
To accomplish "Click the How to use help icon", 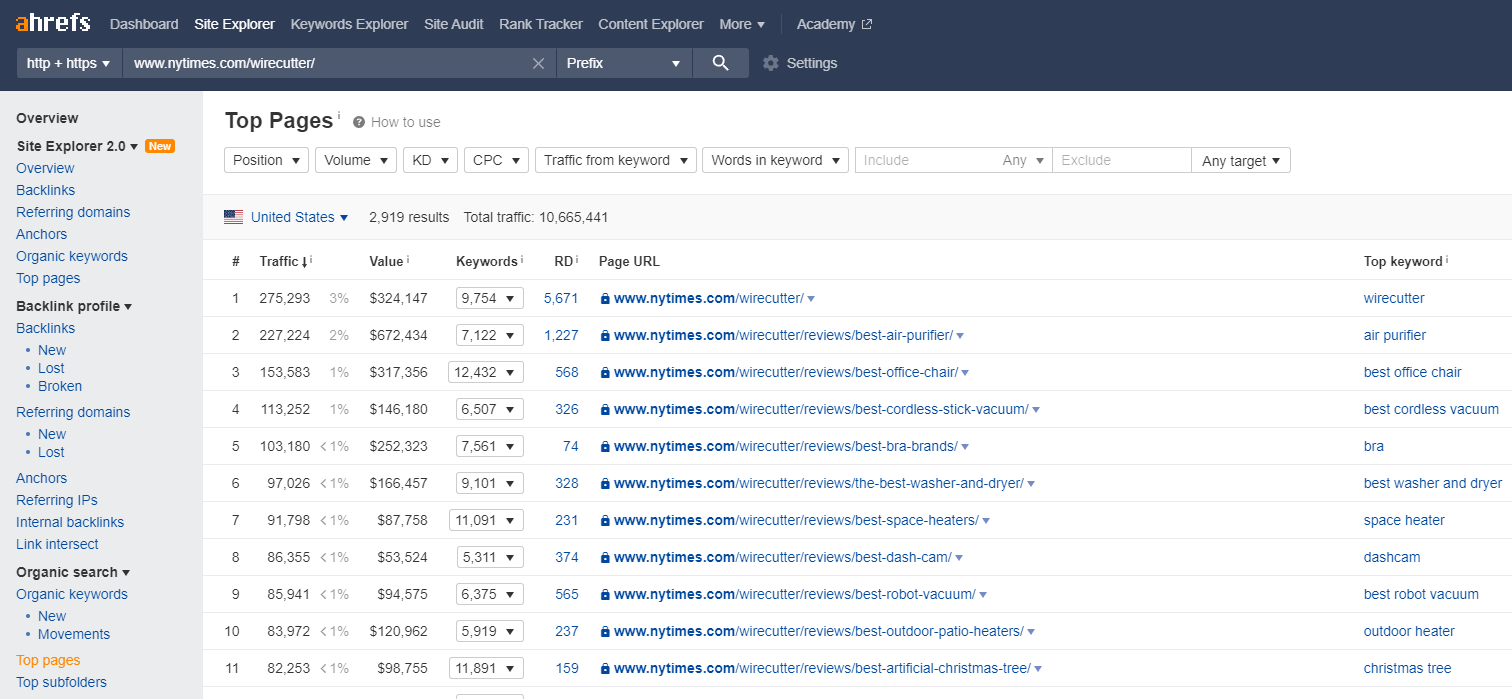I will point(359,122).
